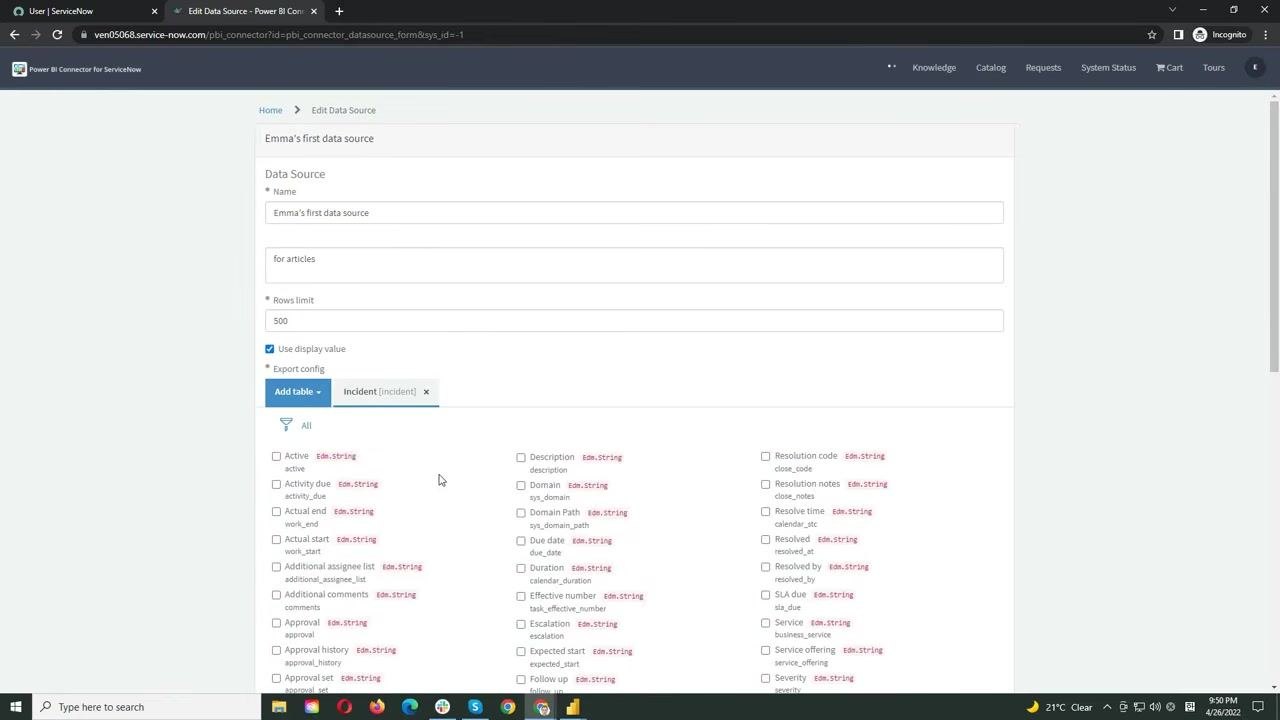Launch Opera from the taskbar
This screenshot has width=1280, height=720.
344,707
